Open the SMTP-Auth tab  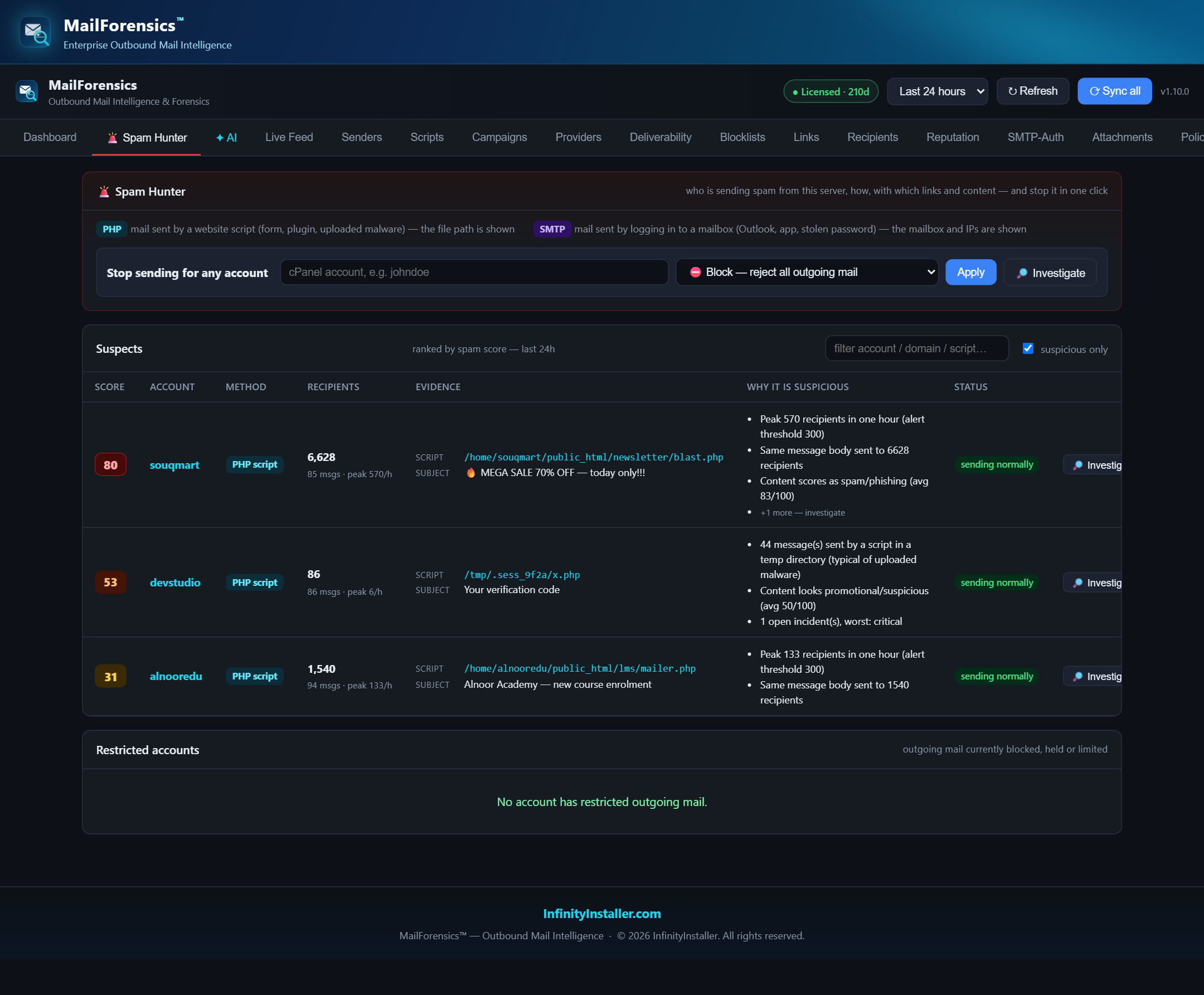pos(1035,137)
